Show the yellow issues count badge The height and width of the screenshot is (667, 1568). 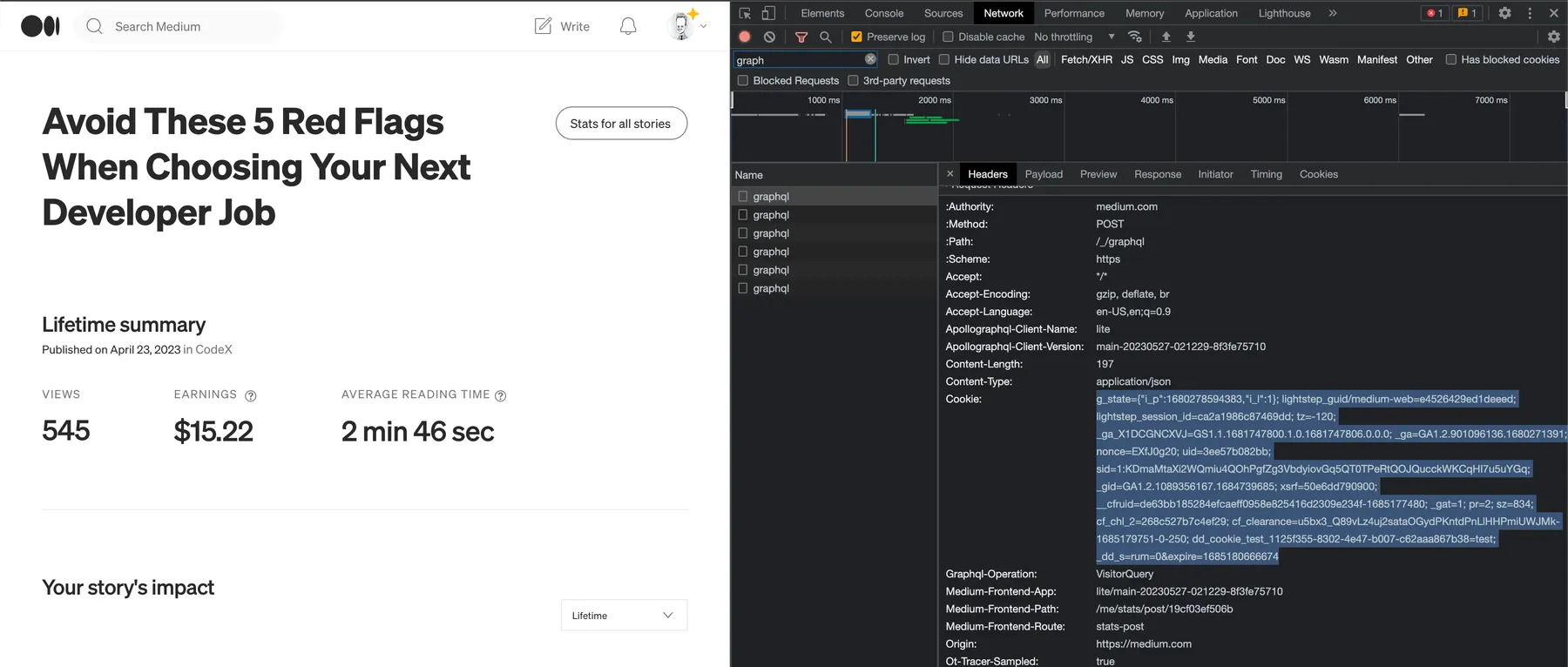[x=1467, y=13]
